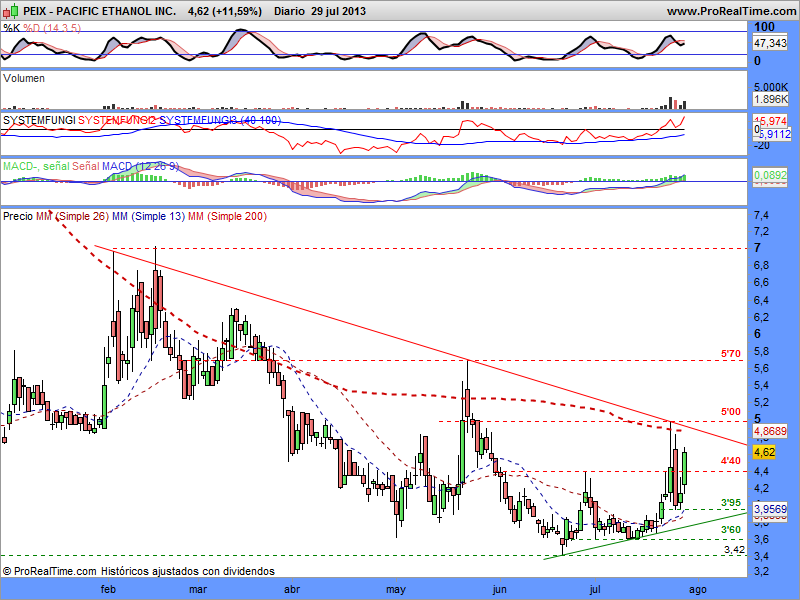The image size is (800, 600).
Task: Click the '6,6' price axis label
Action: [761, 283]
